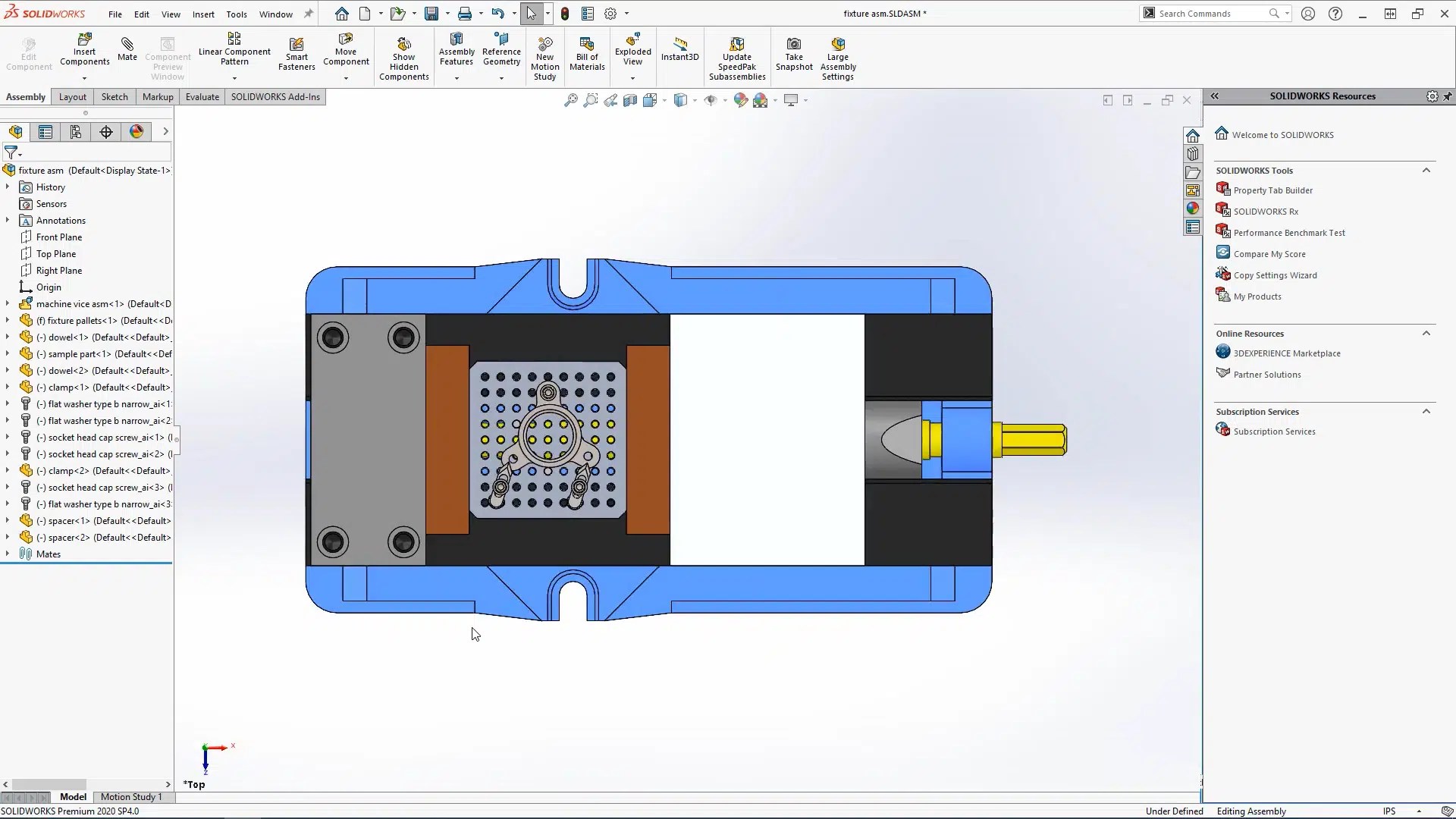Open the Tools menu

coord(237,14)
